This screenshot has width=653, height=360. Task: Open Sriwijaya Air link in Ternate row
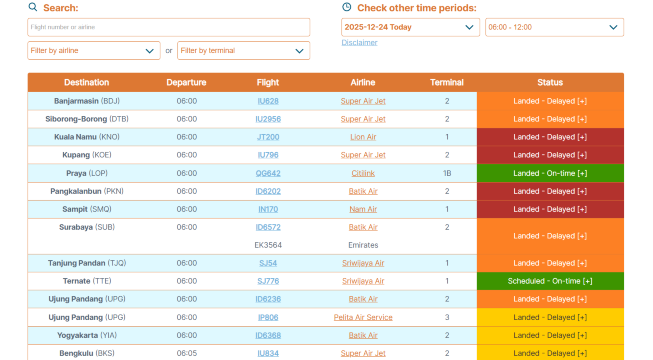pyautogui.click(x=363, y=281)
